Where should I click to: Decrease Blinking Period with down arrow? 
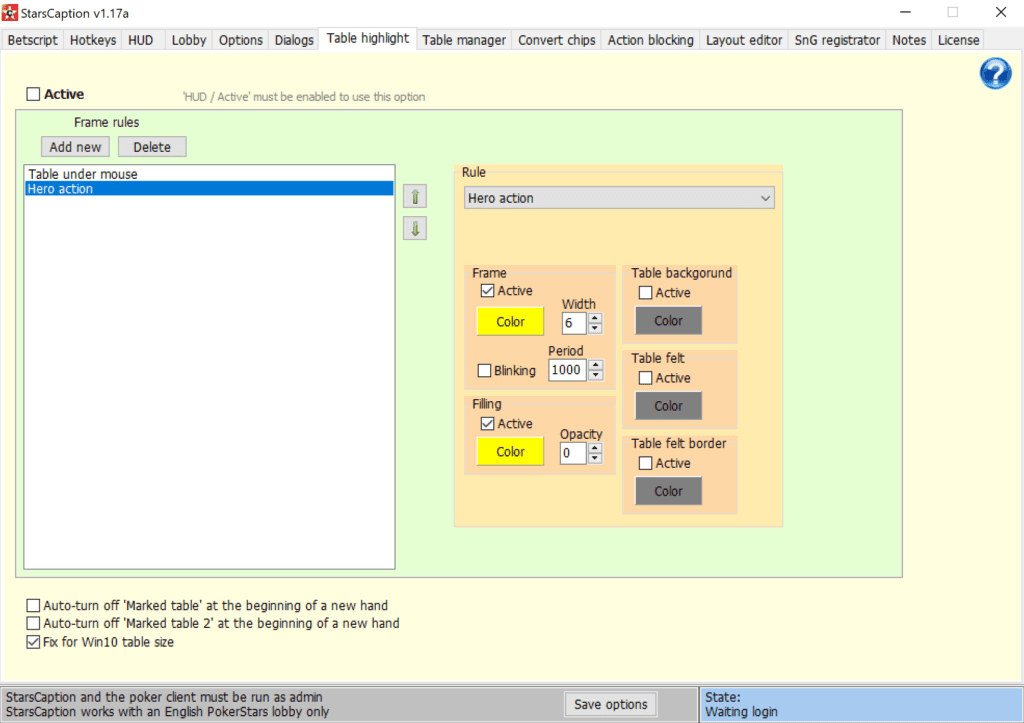[596, 375]
